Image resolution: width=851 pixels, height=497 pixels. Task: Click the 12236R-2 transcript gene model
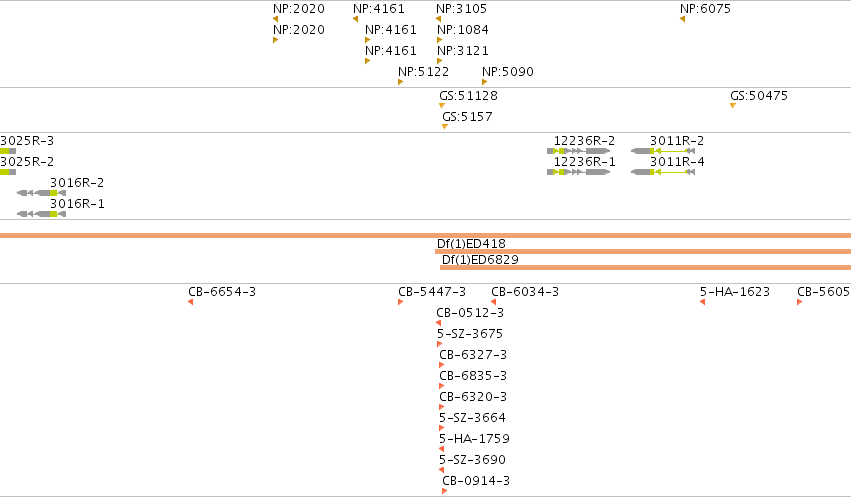click(579, 151)
